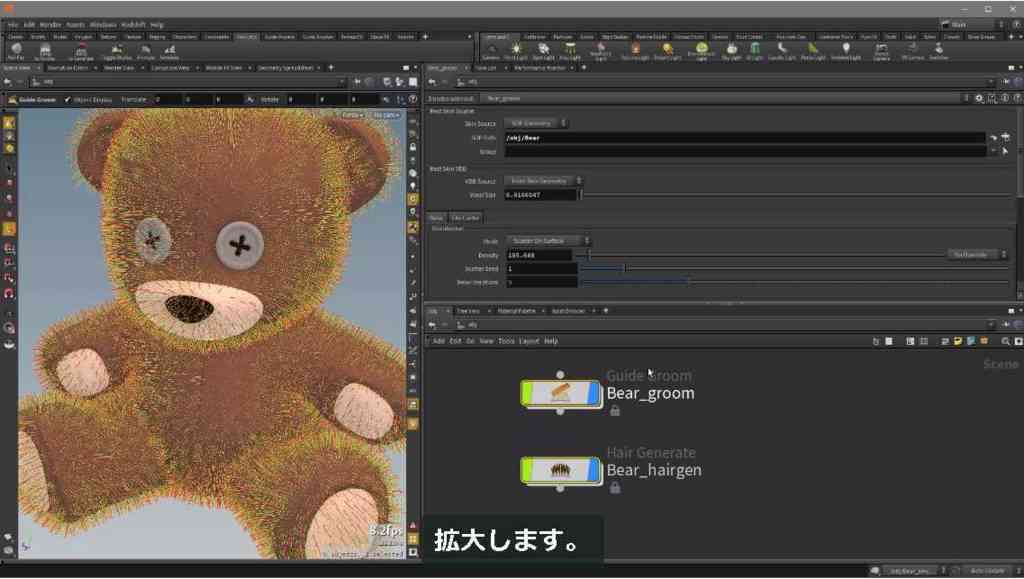Screen dimensions: 1024x579
Task: Select the Sky Light shelf tool
Action: (731, 51)
